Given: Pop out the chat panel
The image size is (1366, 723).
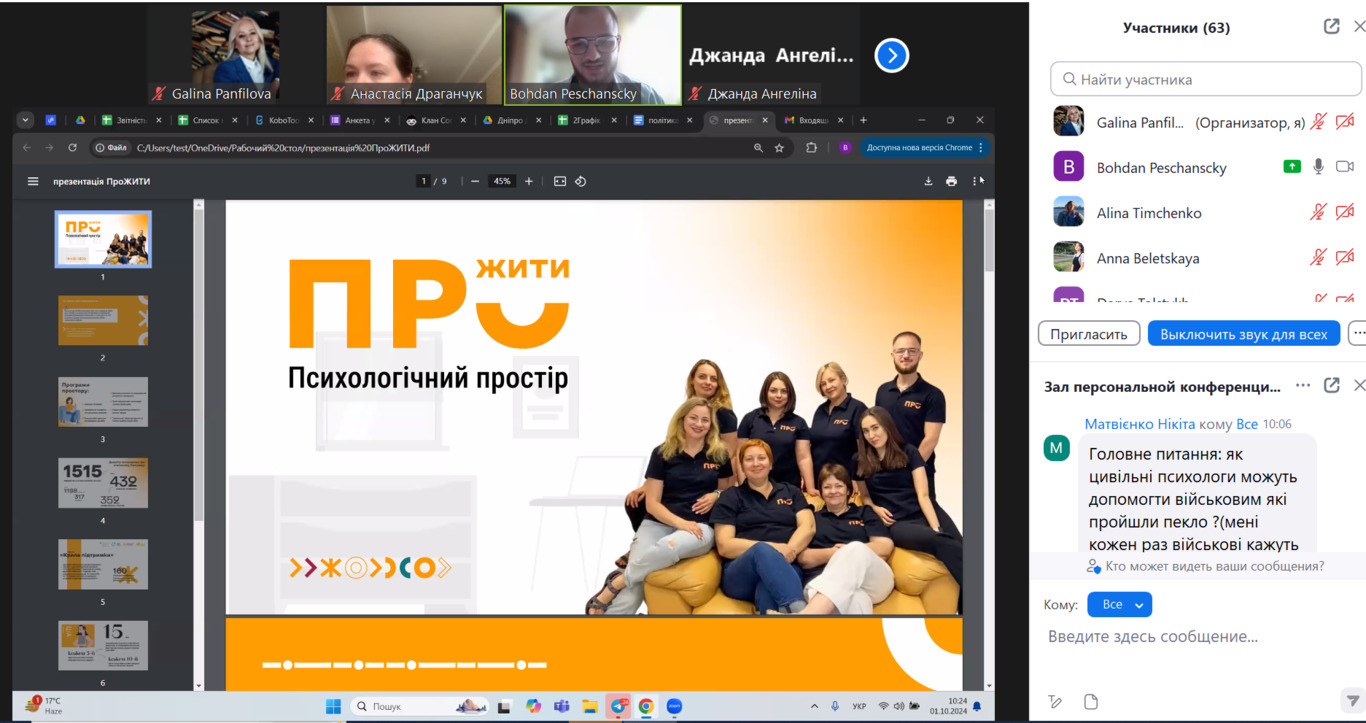Looking at the screenshot, I should click(1331, 385).
